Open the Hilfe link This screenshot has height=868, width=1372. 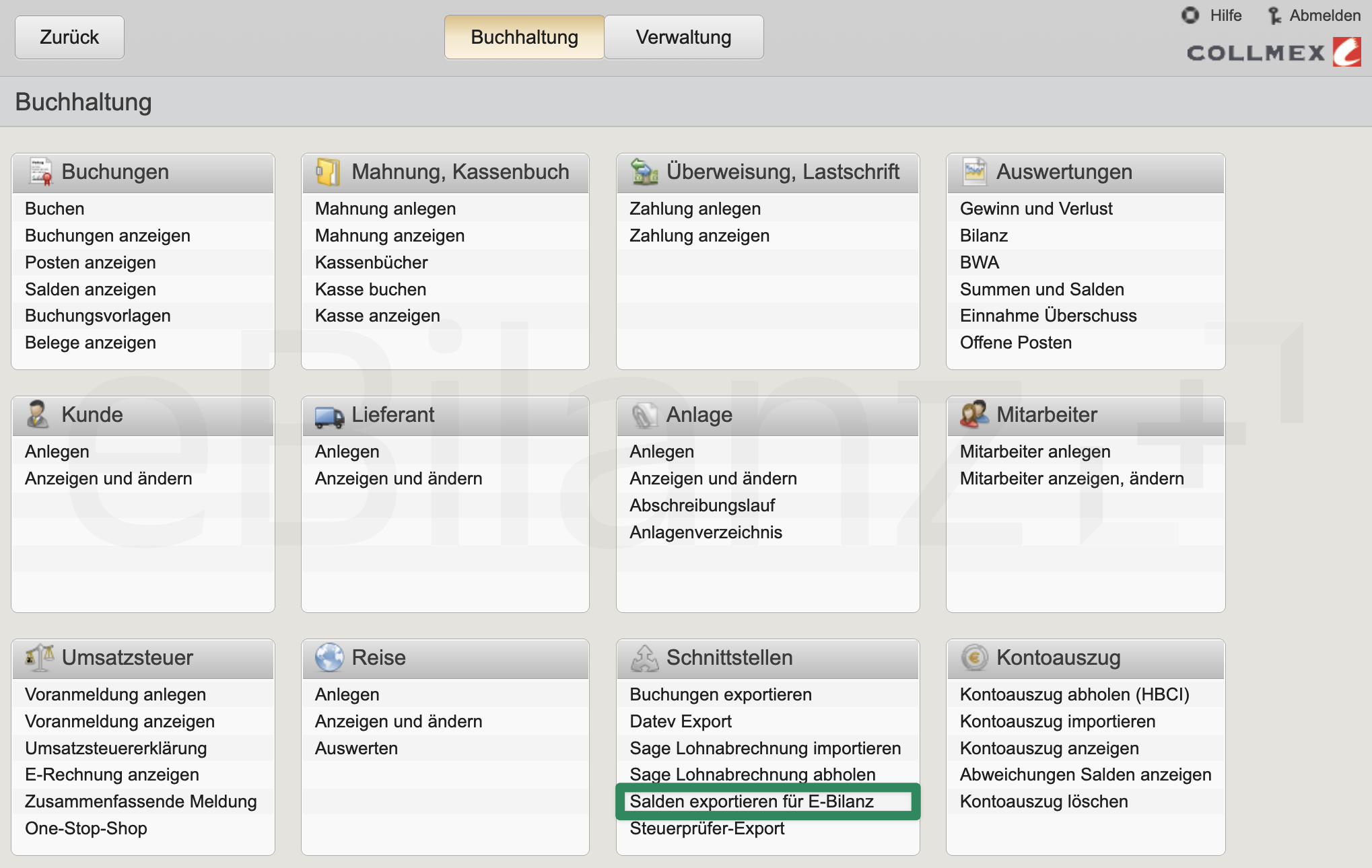[x=1225, y=15]
